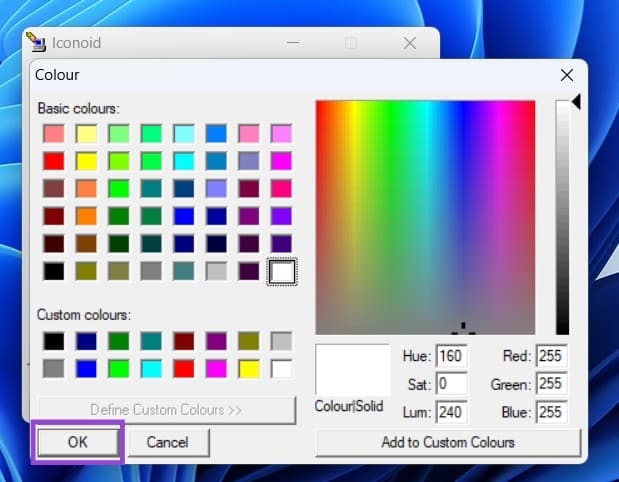Select white swatch in second custom row
The image size is (619, 482).
281,369
